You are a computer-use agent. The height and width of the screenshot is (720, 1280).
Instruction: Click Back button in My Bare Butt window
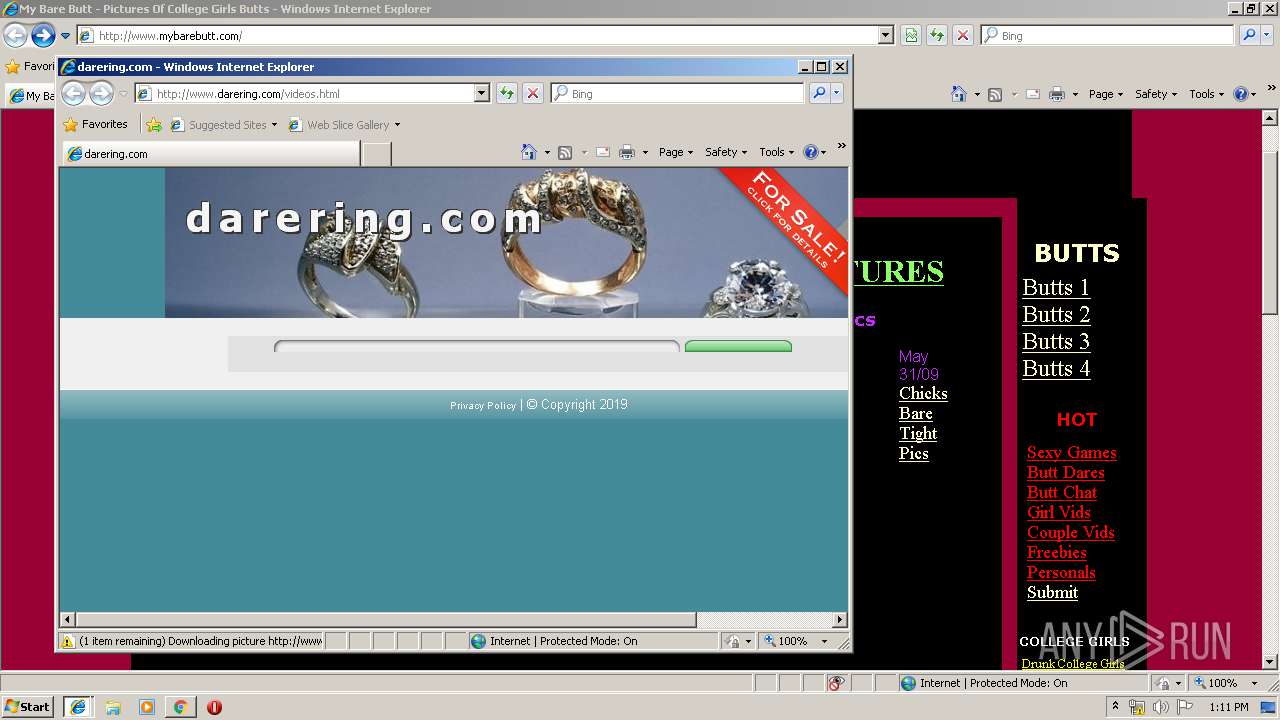click(x=15, y=35)
